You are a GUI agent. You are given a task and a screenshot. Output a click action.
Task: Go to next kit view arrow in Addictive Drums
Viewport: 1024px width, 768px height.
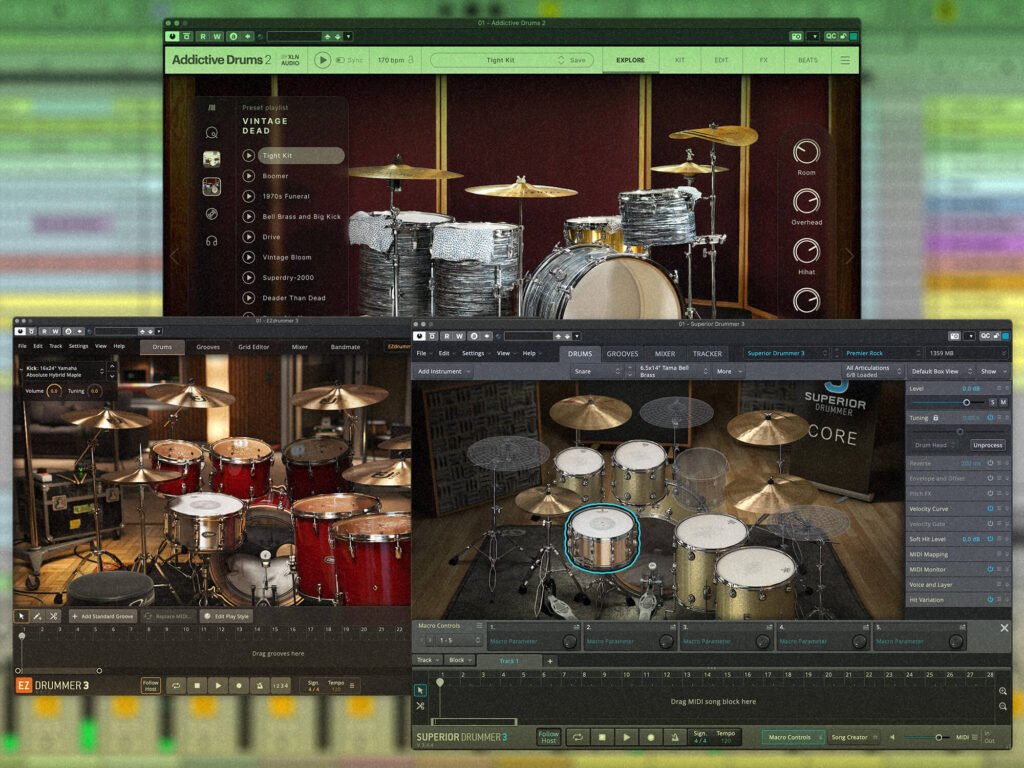pyautogui.click(x=850, y=257)
